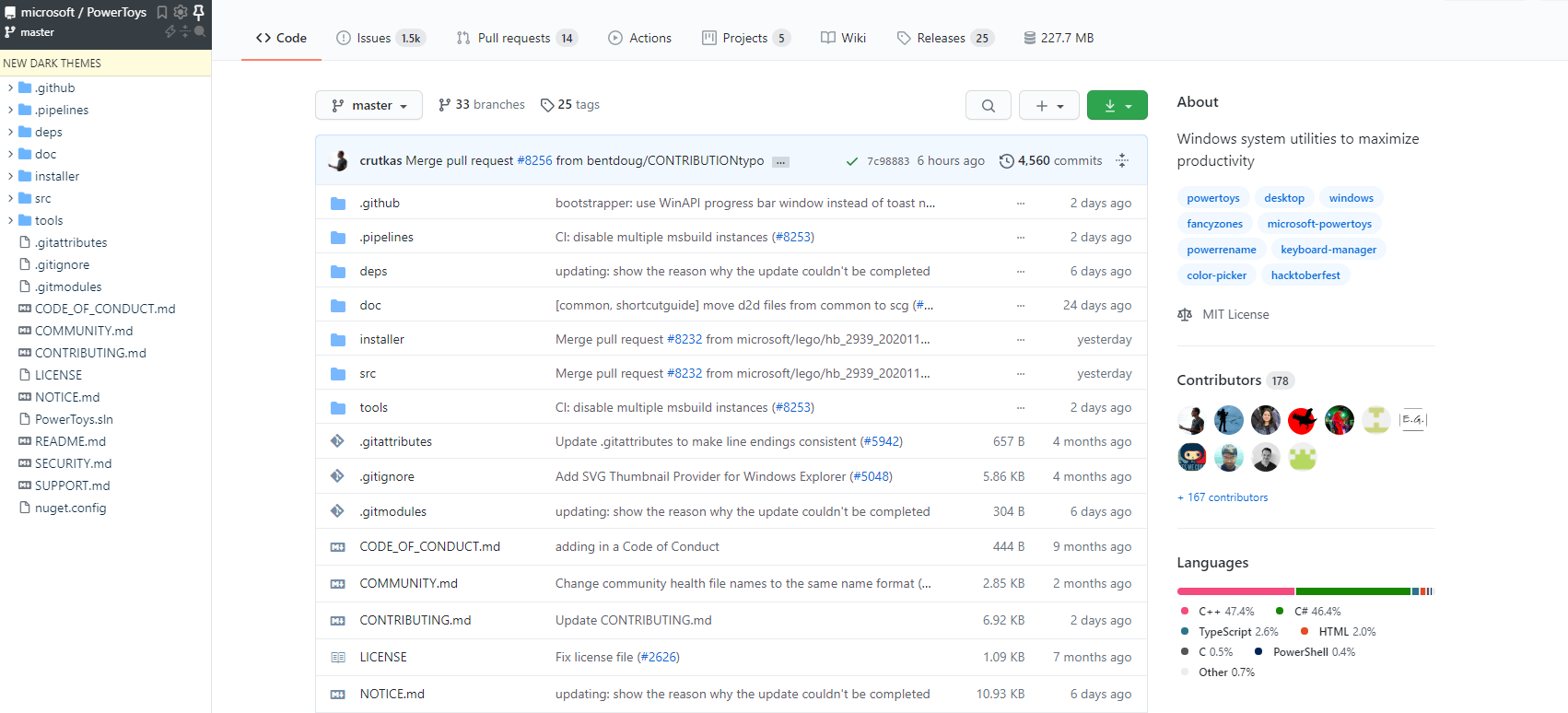The width and height of the screenshot is (1568, 713).
Task: Open README.md in the sidebar tree
Action: 70,441
